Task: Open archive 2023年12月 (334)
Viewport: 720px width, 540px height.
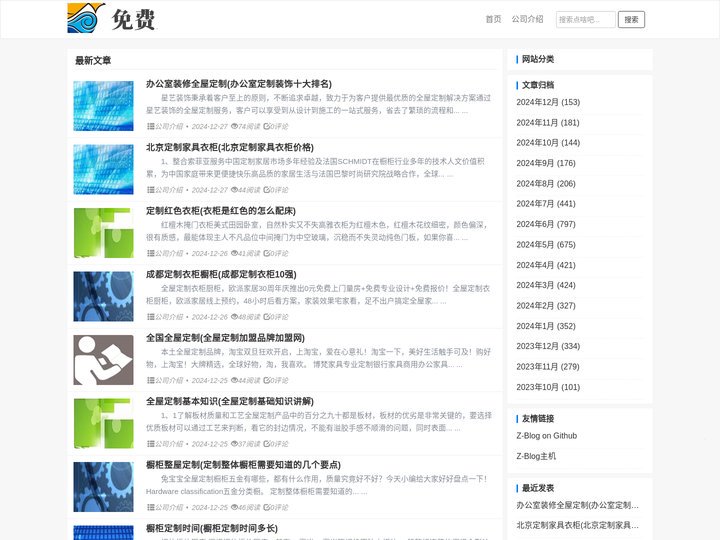Action: pos(548,346)
